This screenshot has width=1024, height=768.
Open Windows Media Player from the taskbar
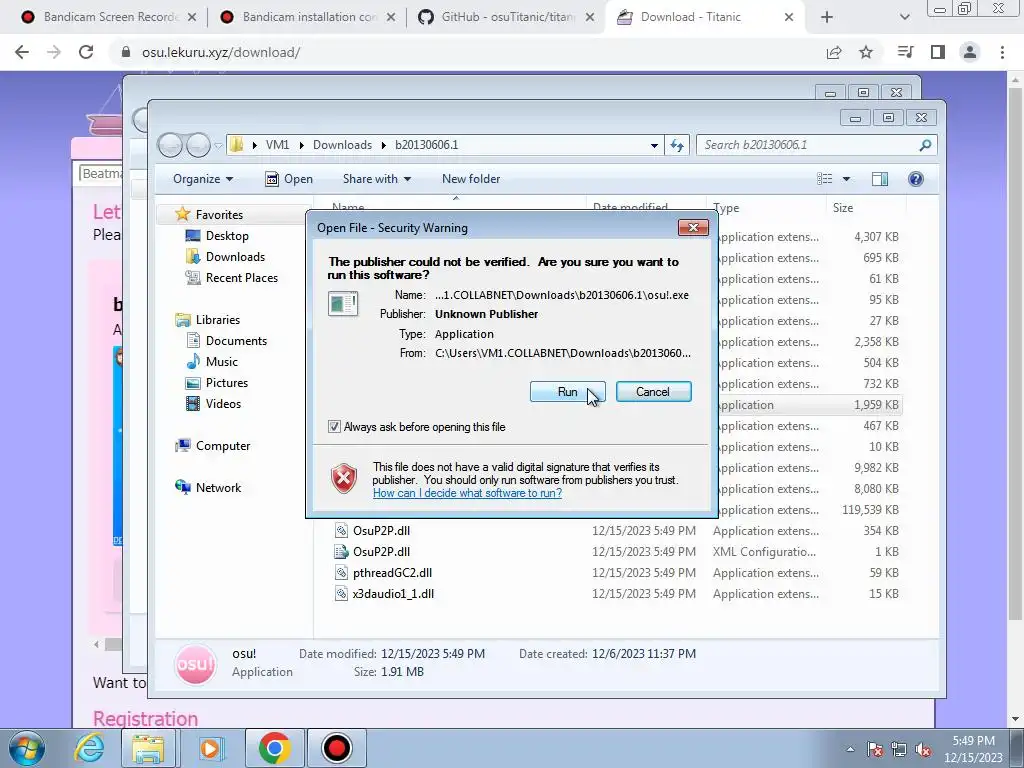[x=210, y=748]
